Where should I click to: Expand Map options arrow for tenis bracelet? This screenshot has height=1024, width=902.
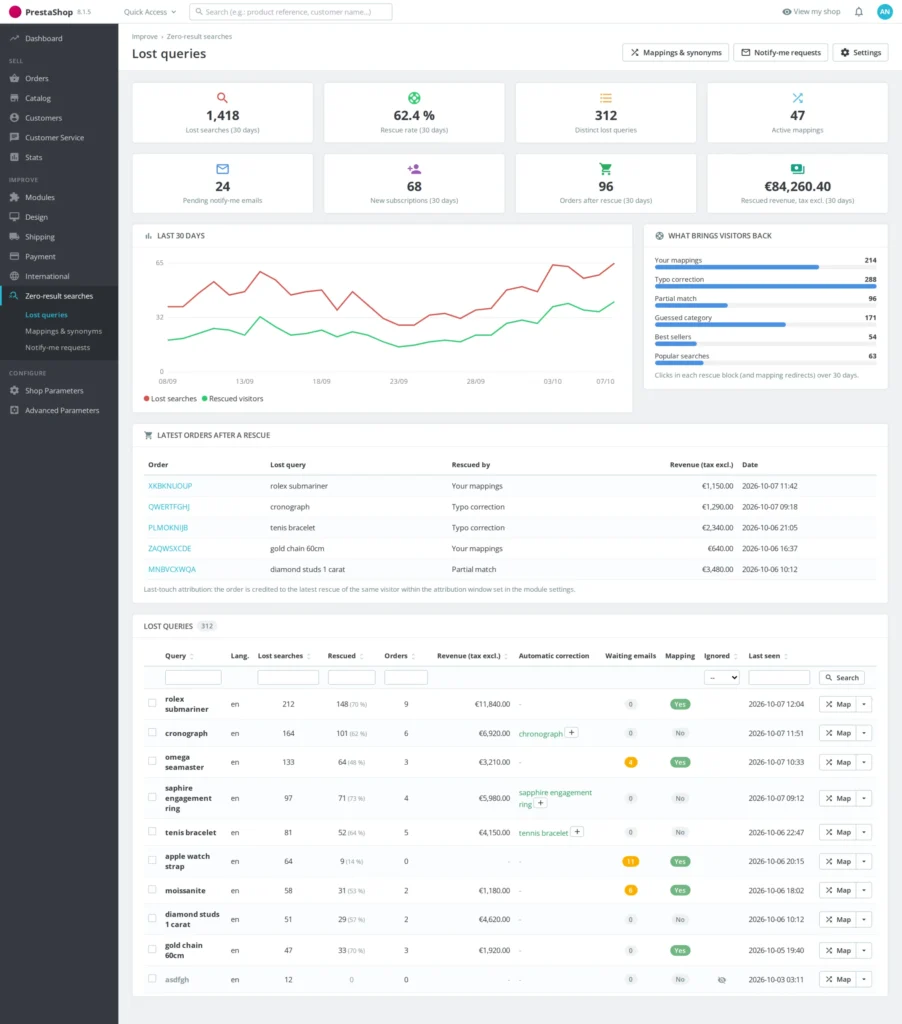tap(864, 832)
